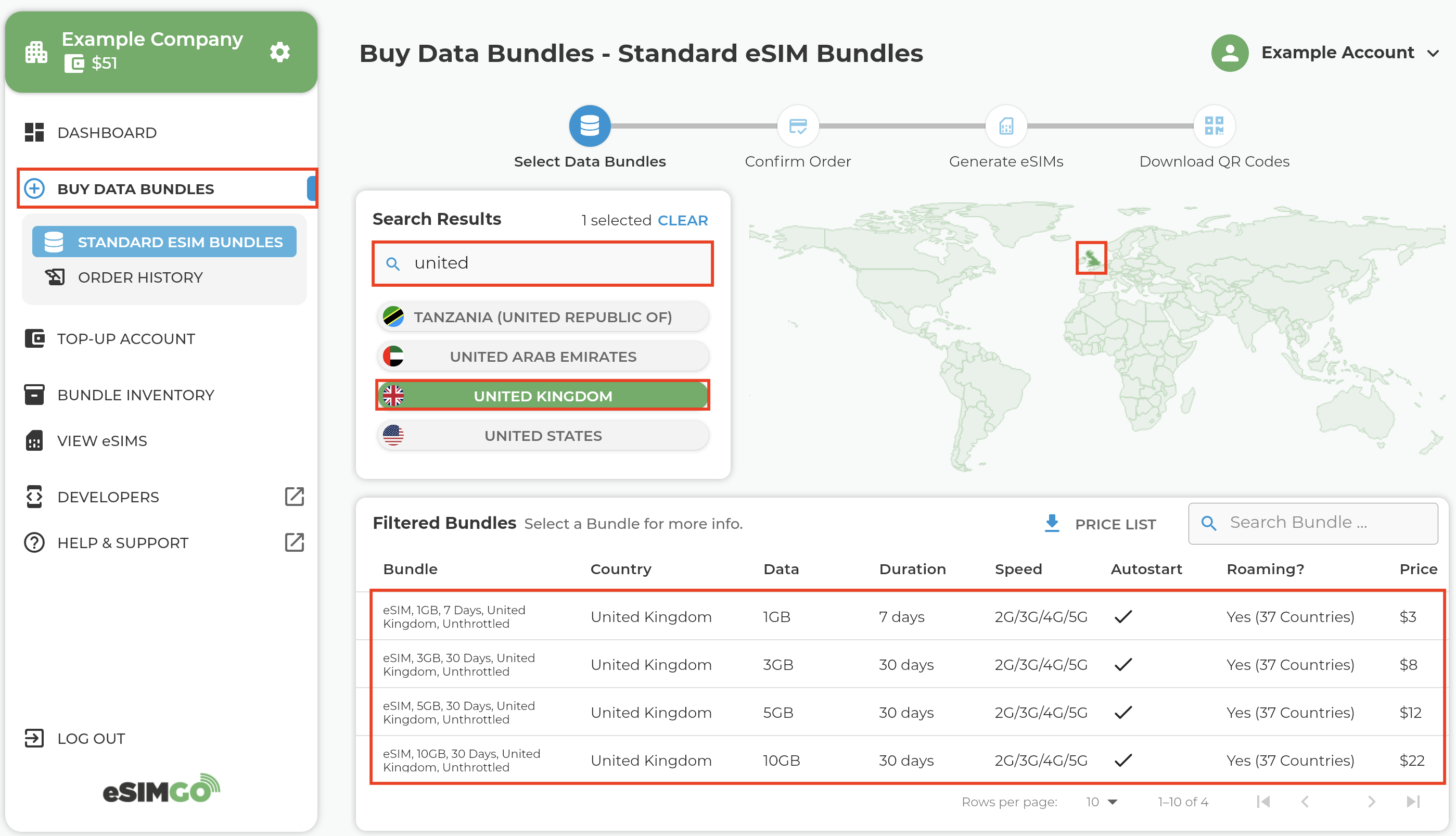Jump to last page of bundles
Viewport: 1456px width, 836px height.
pyautogui.click(x=1413, y=802)
